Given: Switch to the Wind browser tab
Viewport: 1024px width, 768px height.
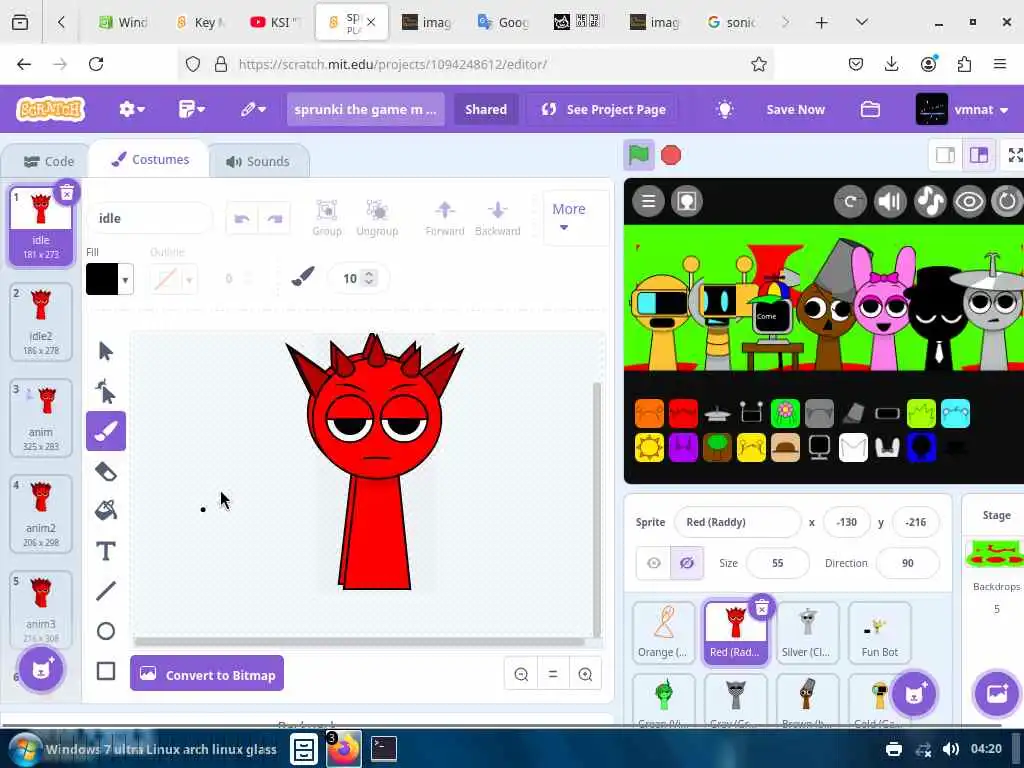Looking at the screenshot, I should pos(123,22).
